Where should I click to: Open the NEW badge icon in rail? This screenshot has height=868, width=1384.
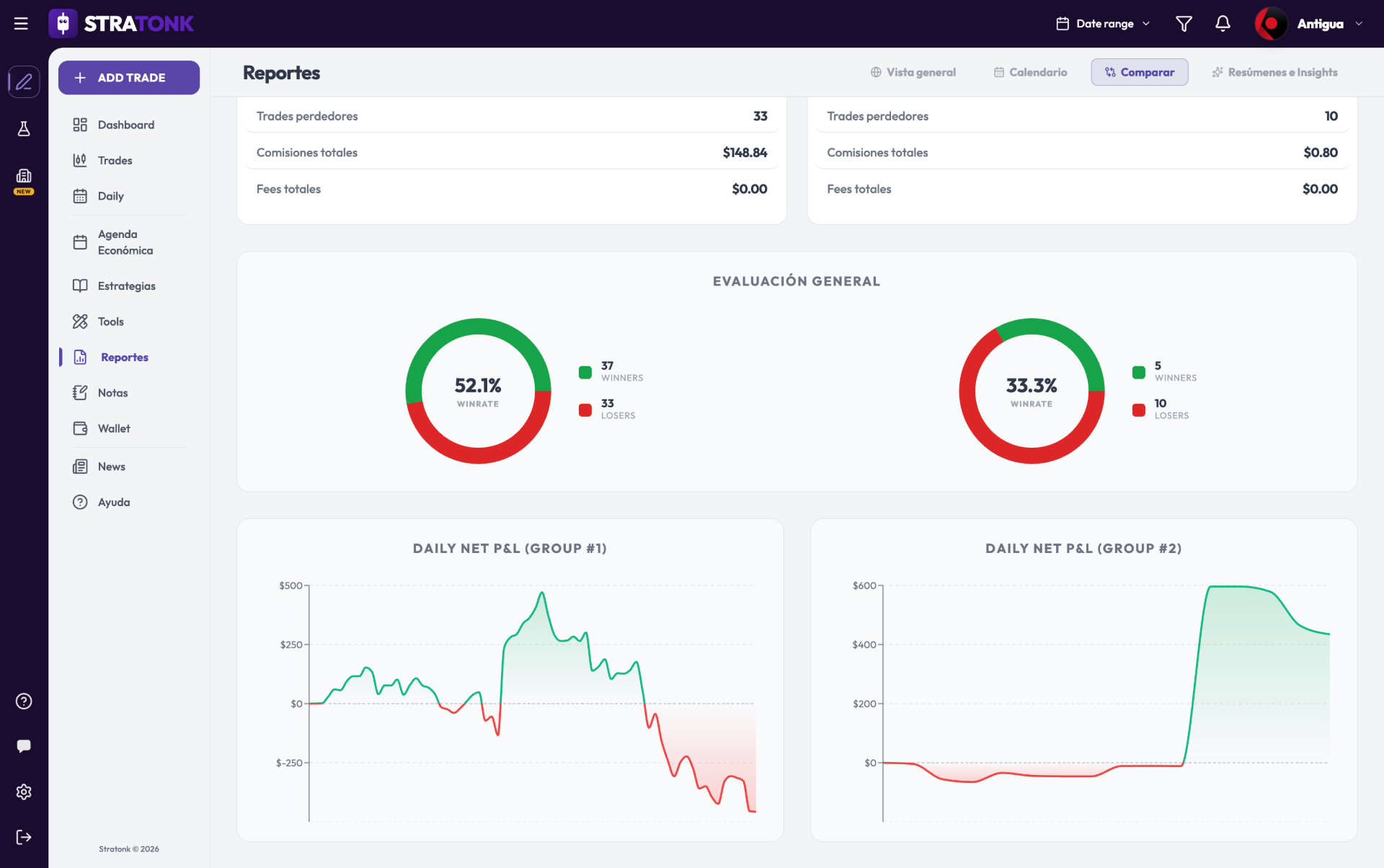click(24, 181)
